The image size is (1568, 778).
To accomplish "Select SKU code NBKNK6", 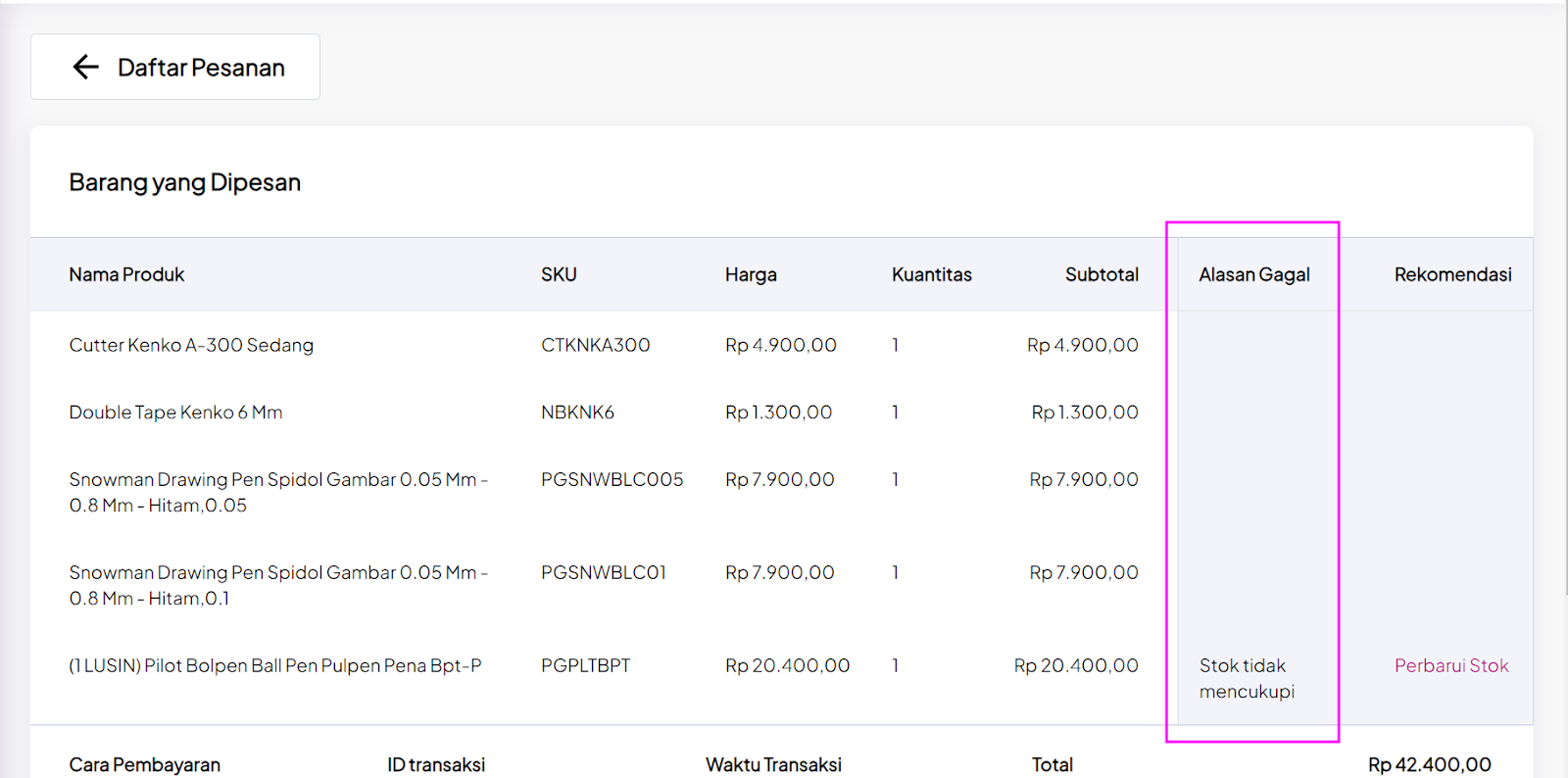I will 577,413.
